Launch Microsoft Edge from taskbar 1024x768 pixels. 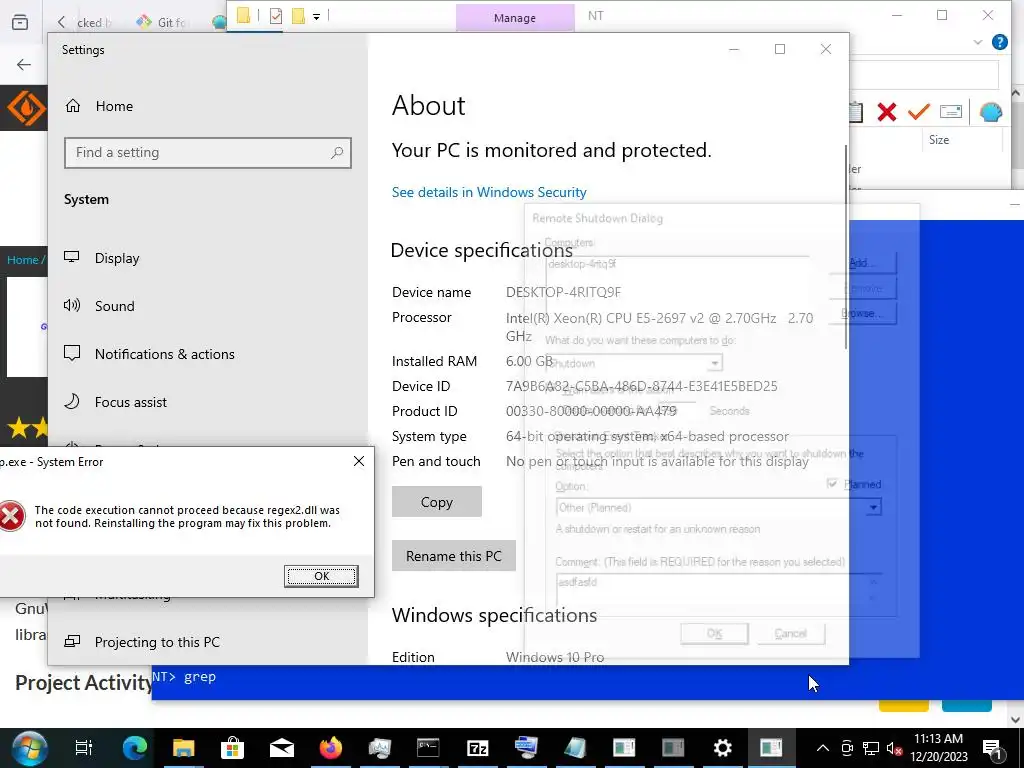point(135,748)
